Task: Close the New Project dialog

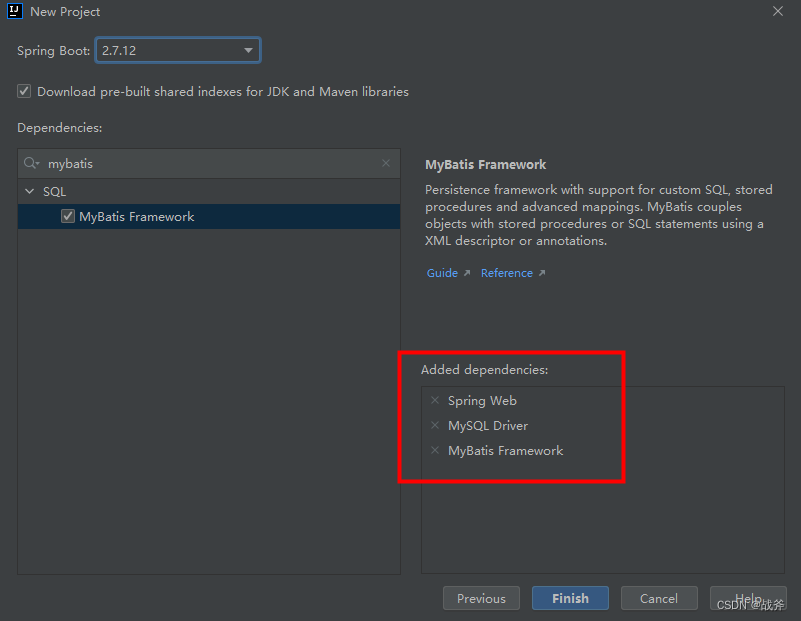Action: point(778,11)
